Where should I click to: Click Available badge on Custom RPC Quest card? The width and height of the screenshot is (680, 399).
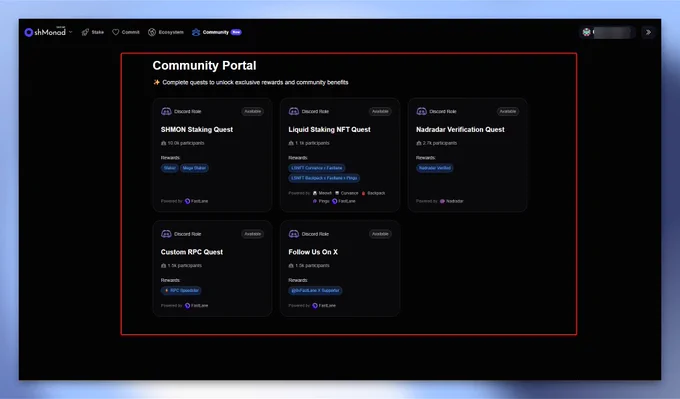(x=252, y=234)
